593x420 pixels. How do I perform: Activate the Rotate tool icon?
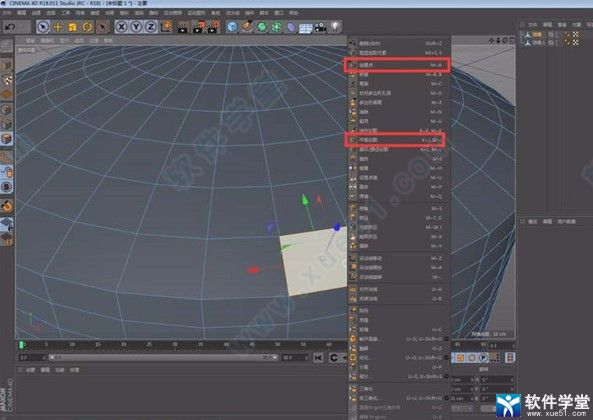click(x=87, y=27)
